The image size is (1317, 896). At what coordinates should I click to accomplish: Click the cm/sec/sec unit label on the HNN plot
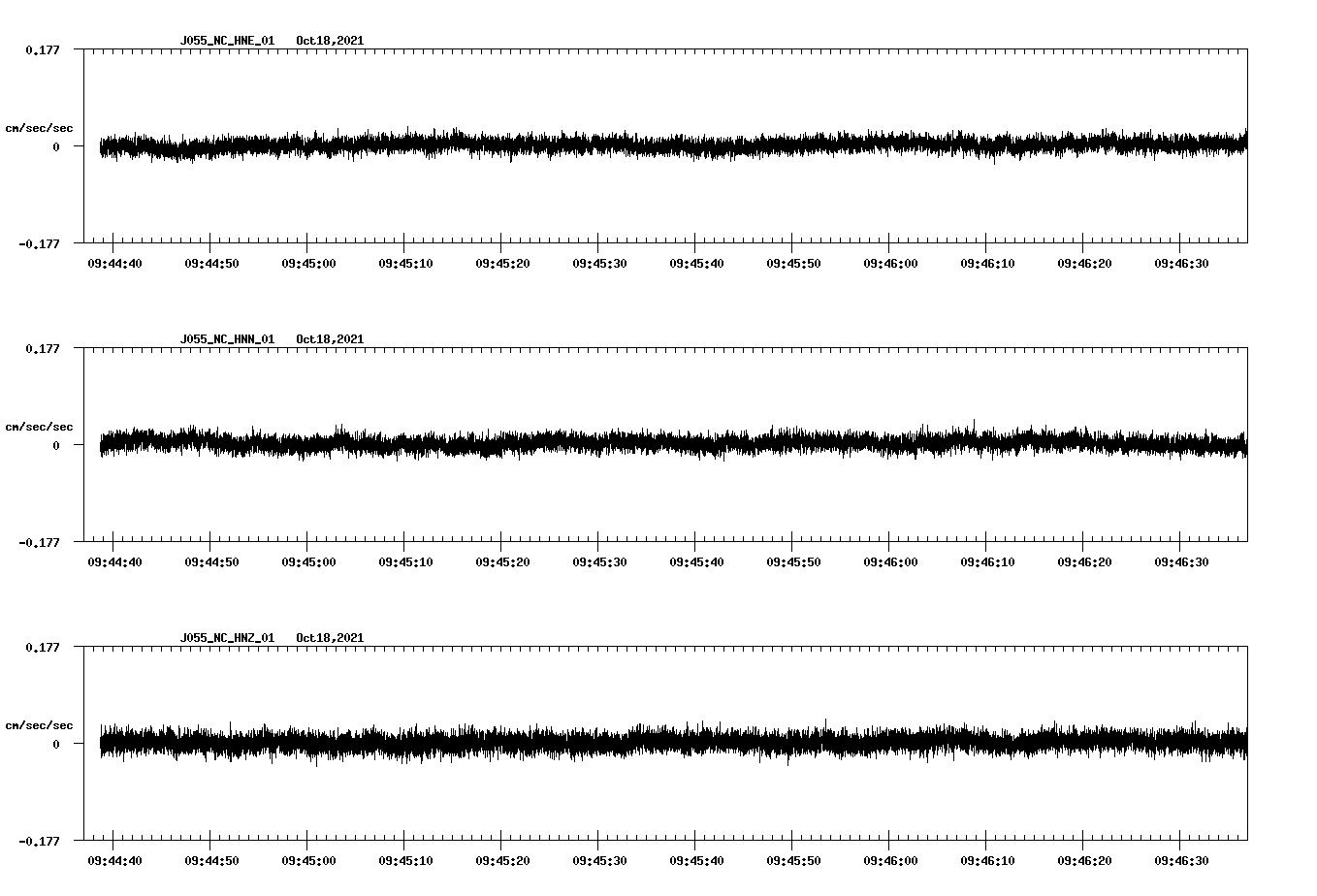[x=39, y=427]
